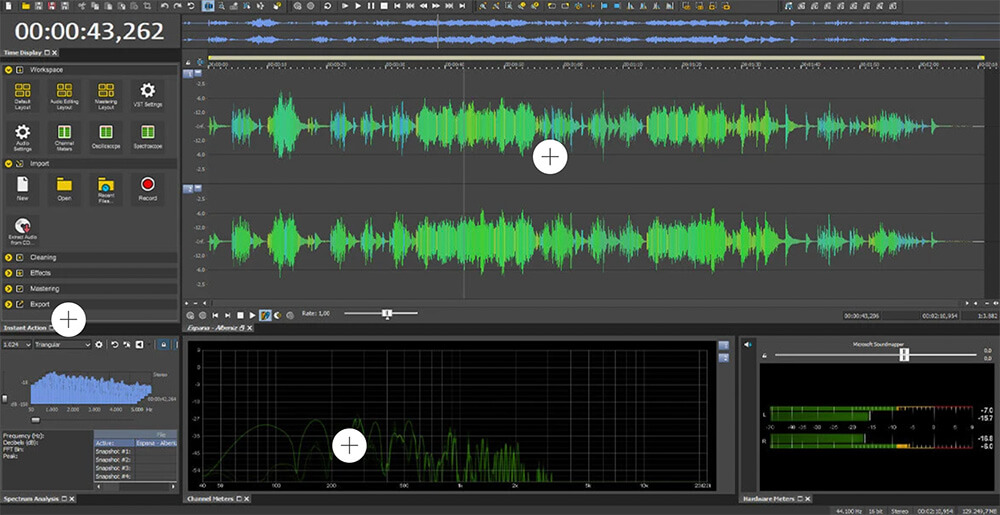1000x515 pixels.
Task: Toggle the speaker icon in Hardware Meters
Action: [x=748, y=344]
